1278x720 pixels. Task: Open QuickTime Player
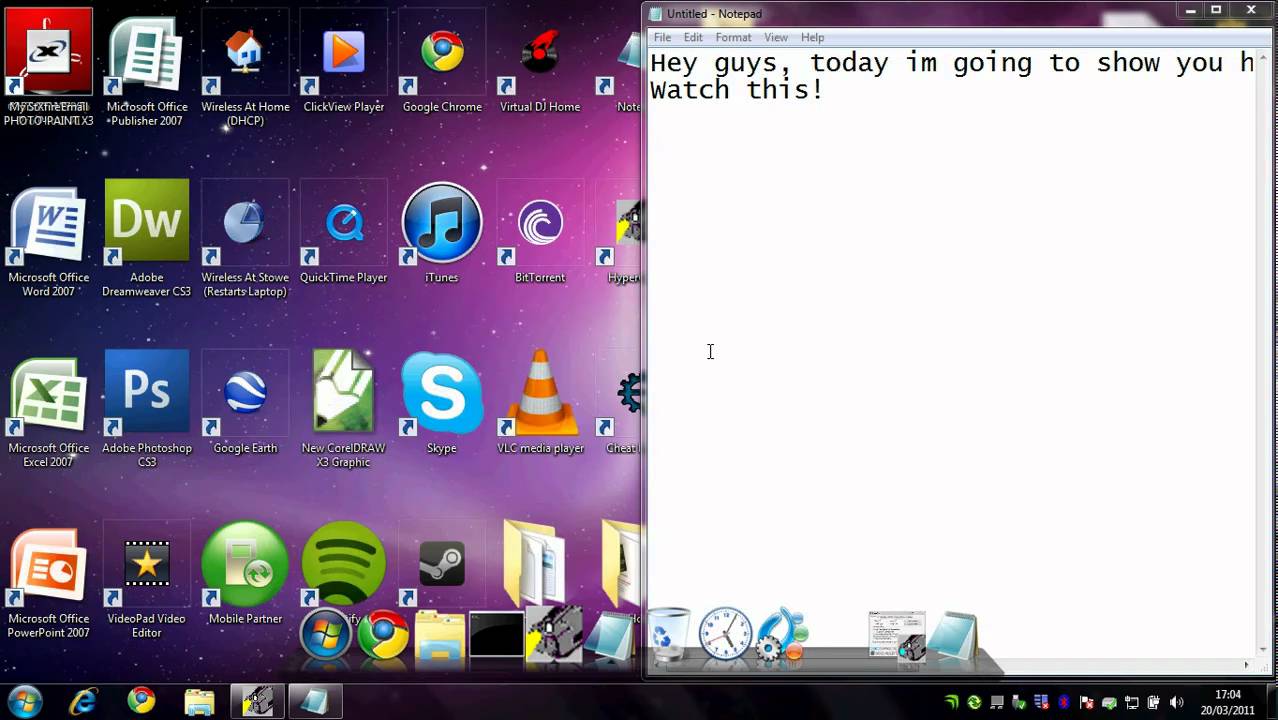[343, 222]
